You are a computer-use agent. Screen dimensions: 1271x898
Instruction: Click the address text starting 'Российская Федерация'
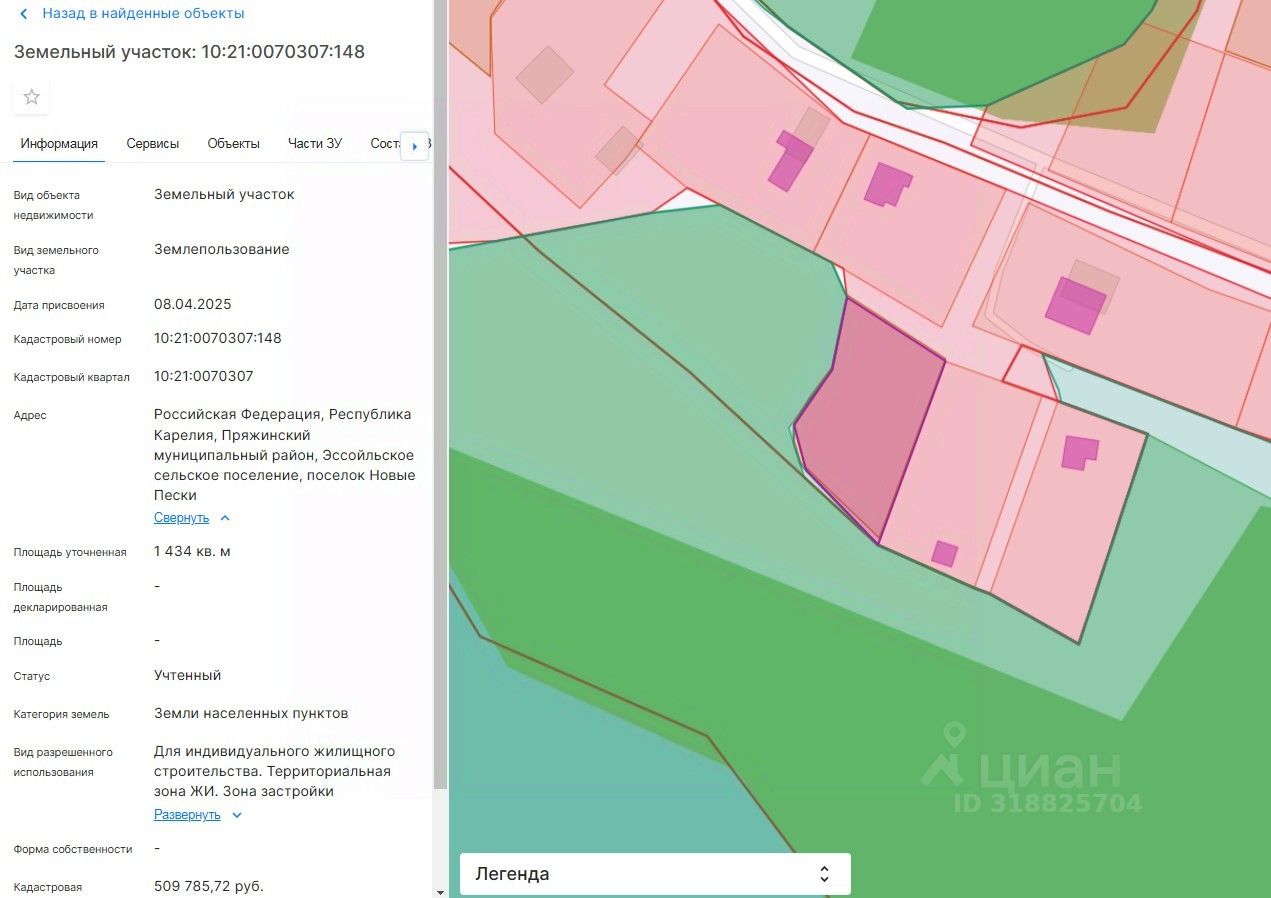[x=285, y=455]
